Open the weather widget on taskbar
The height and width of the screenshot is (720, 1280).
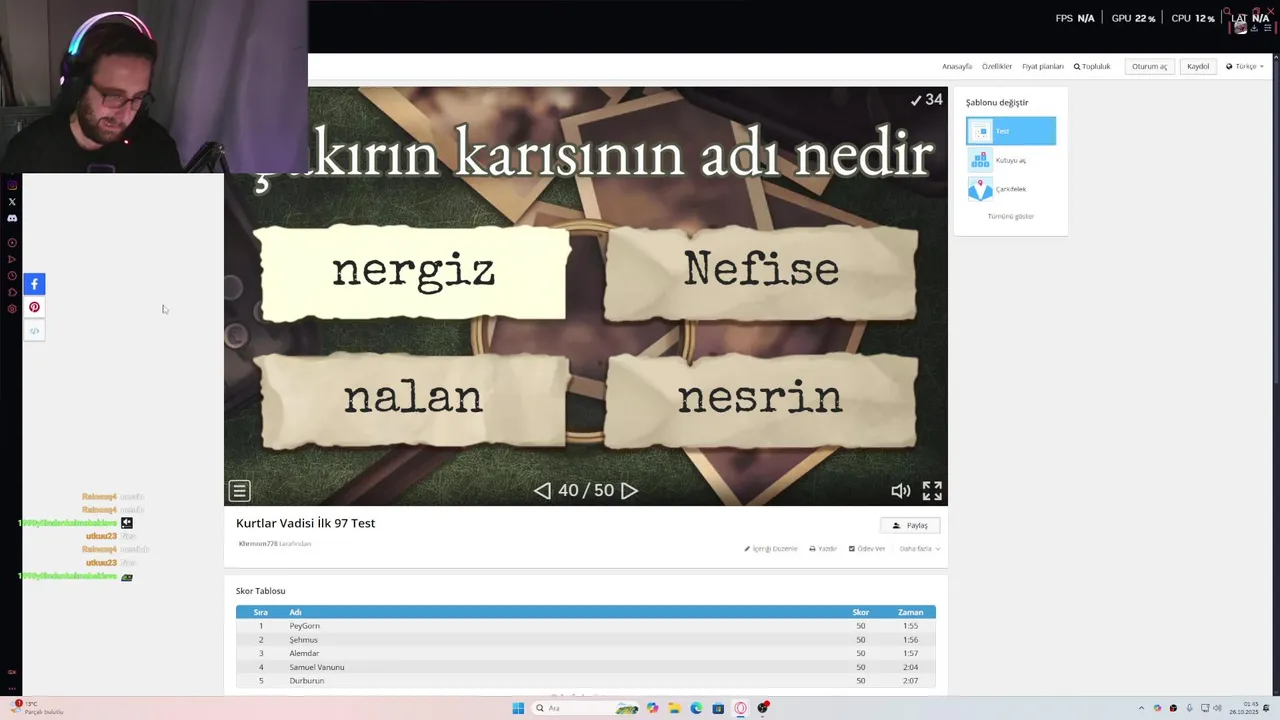coord(36,708)
